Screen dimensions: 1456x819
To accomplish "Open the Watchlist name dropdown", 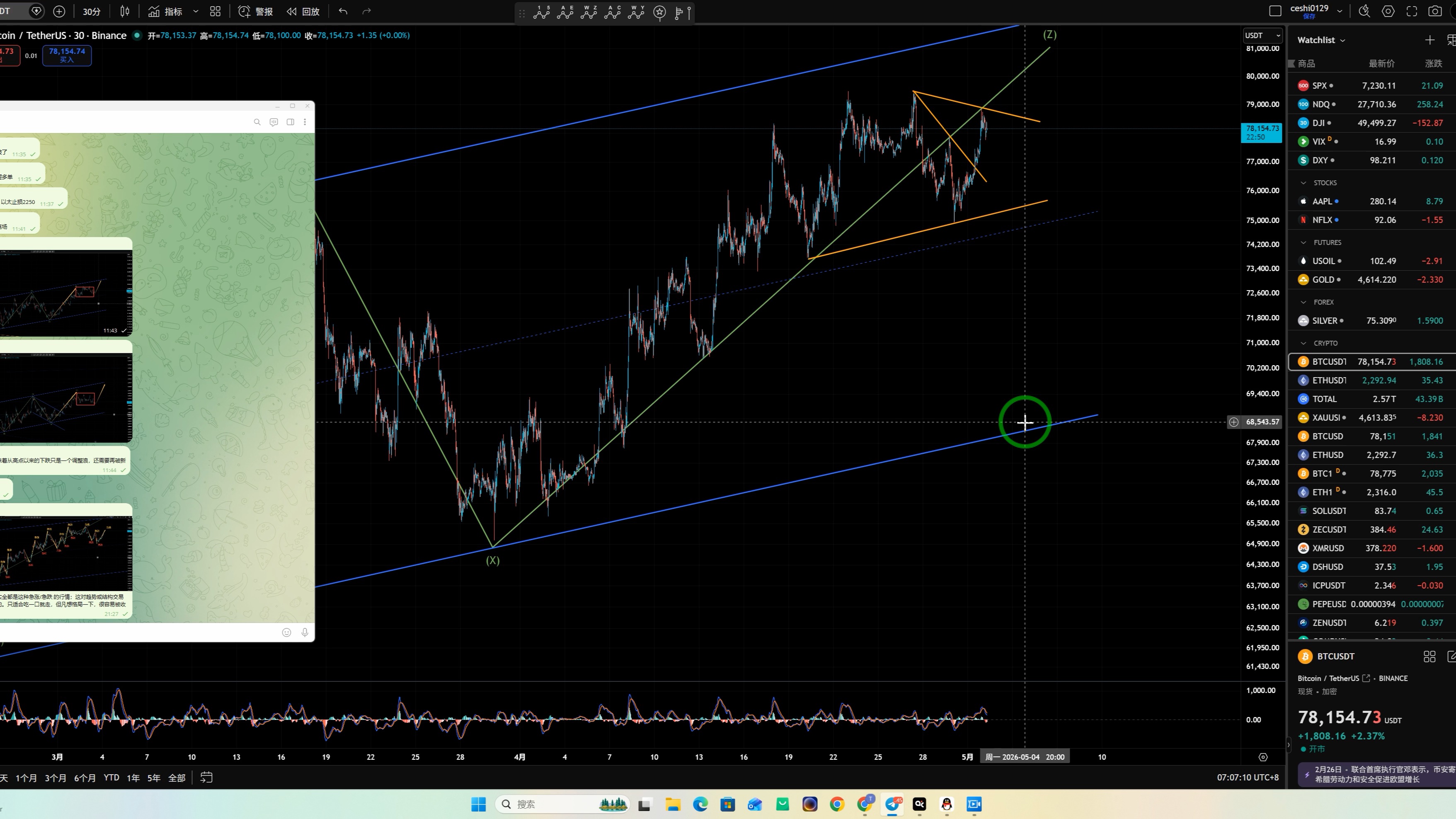I will coord(1321,39).
